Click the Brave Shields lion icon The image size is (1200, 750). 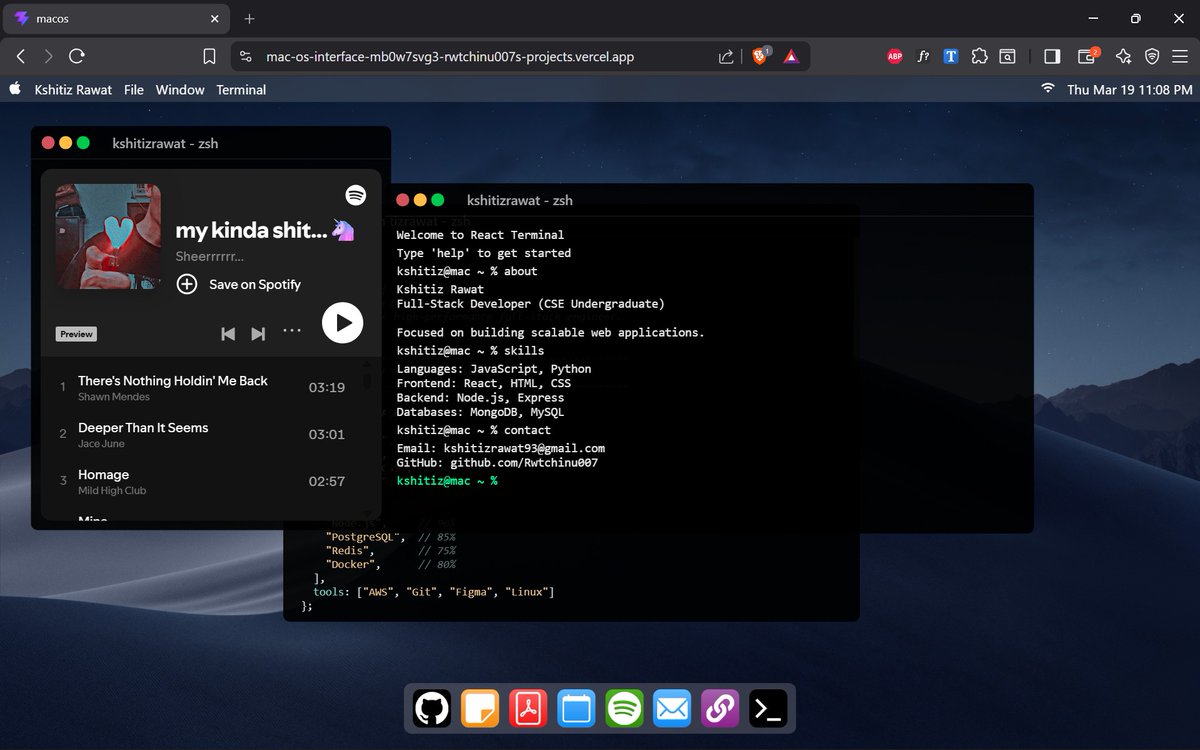tap(761, 57)
